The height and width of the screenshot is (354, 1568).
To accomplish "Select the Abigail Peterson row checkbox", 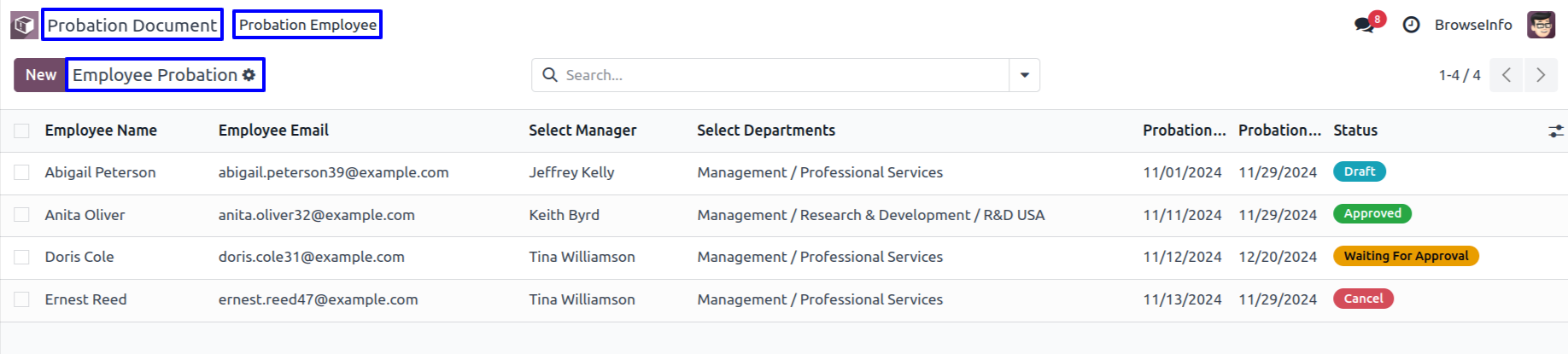I will point(21,172).
